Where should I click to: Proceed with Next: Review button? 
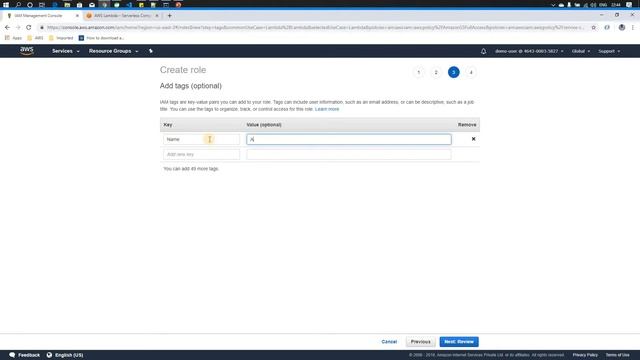pos(459,342)
